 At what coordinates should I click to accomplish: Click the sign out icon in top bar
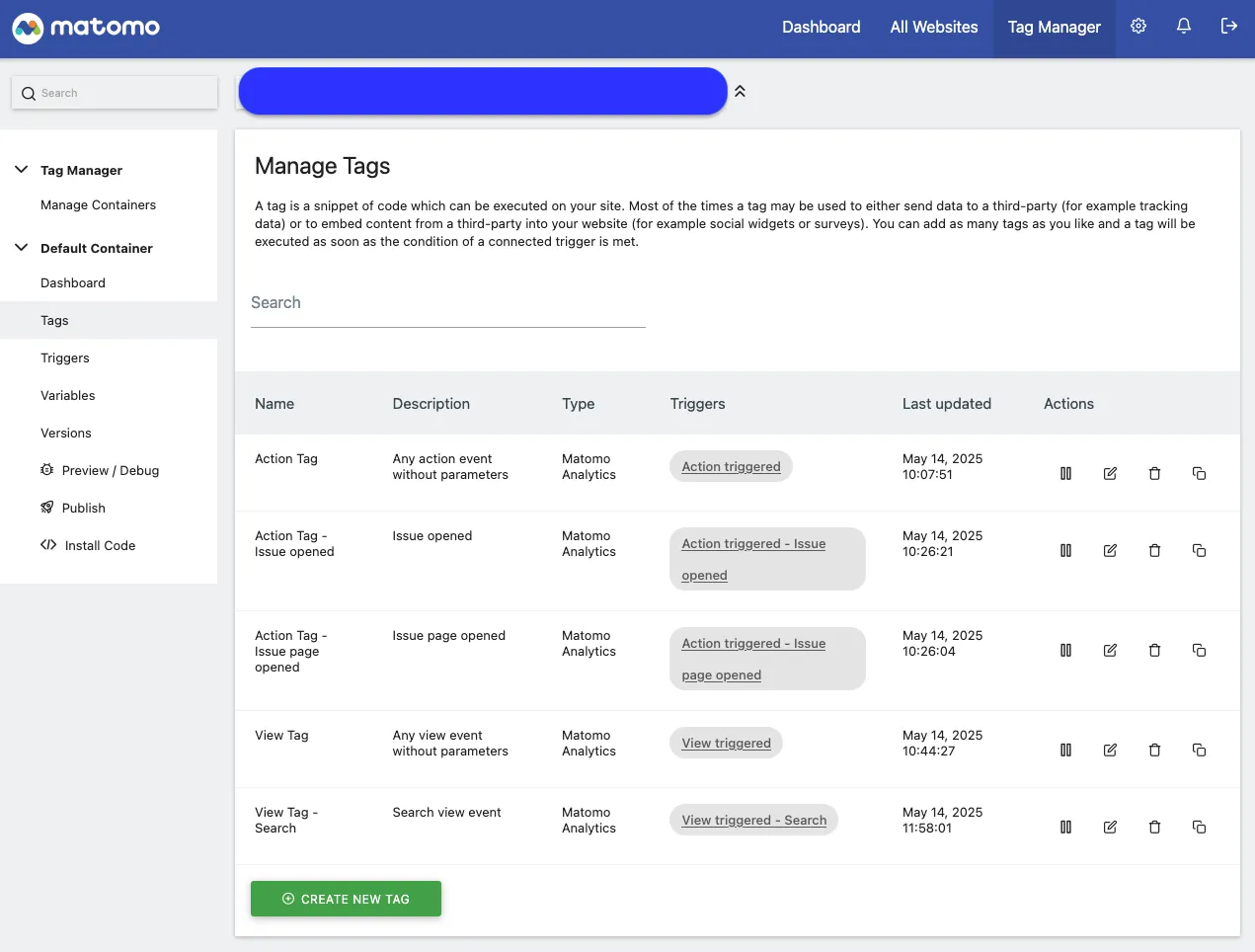(x=1229, y=27)
